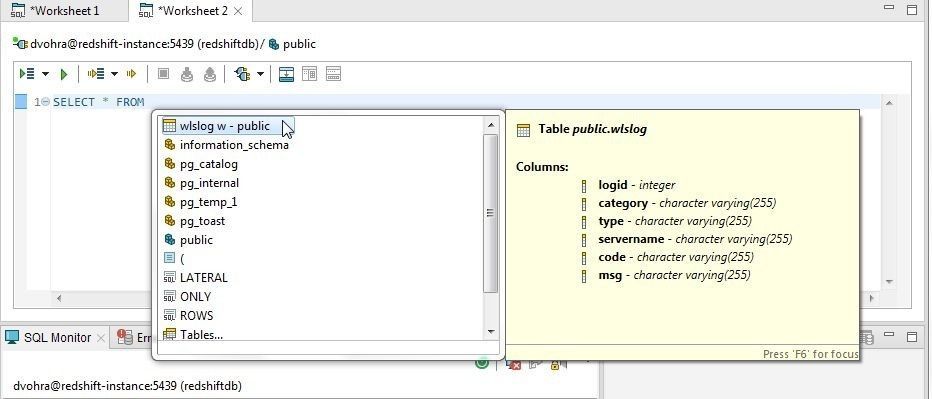Click the green circular monitor icon
Viewport: 932px width, 399px height.
click(483, 362)
